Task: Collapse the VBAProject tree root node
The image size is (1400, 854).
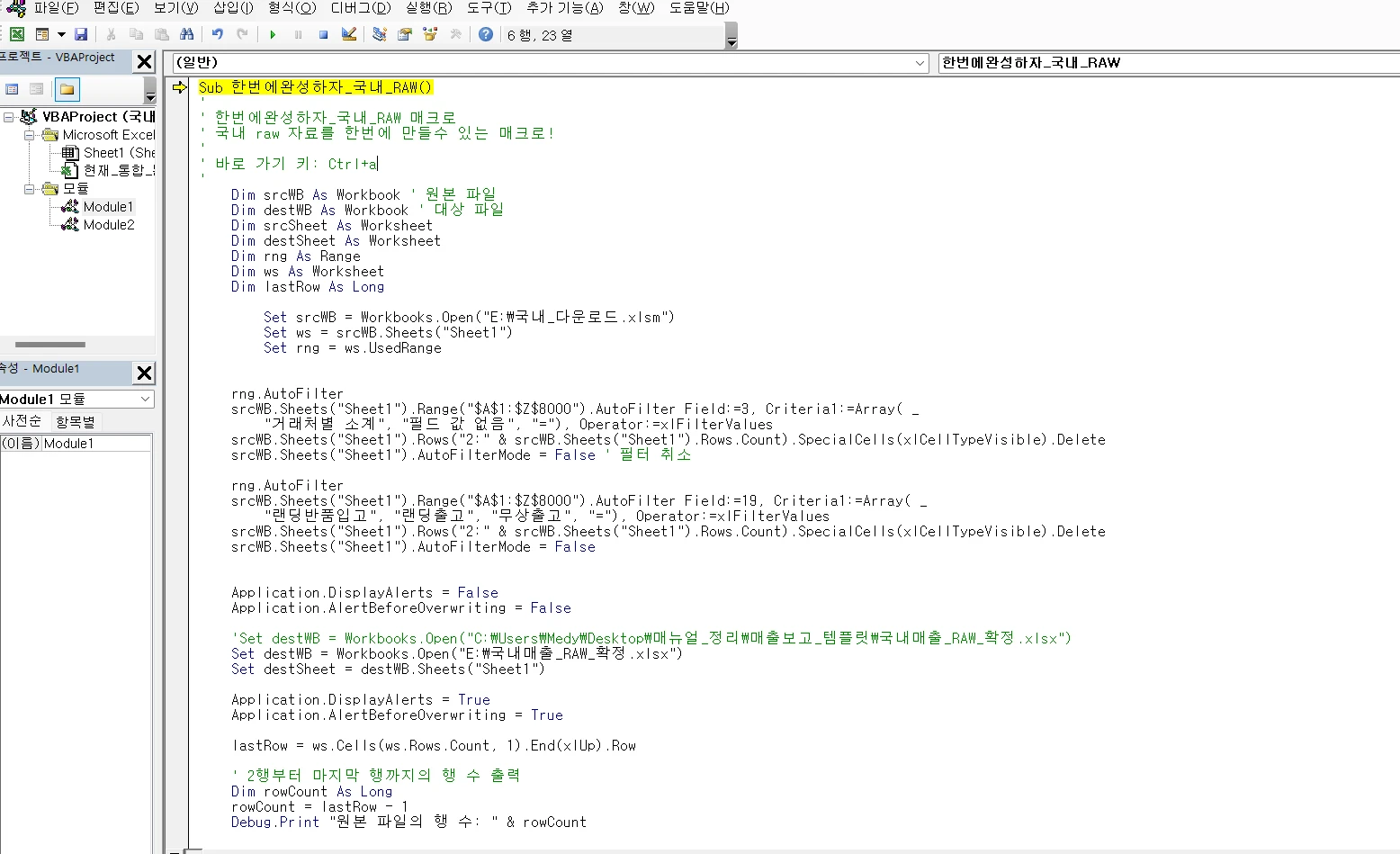Action: click(x=8, y=117)
